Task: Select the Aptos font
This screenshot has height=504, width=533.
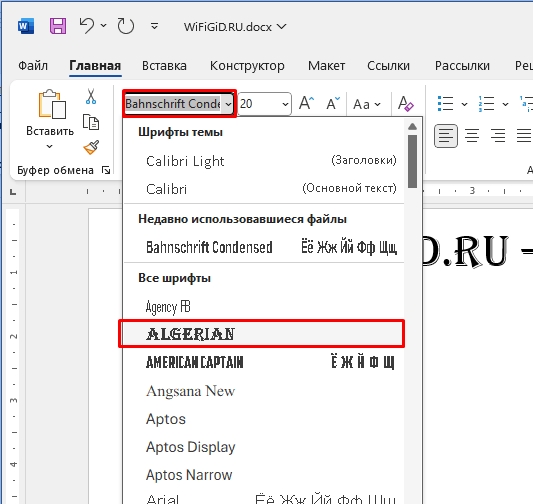Action: (264, 419)
